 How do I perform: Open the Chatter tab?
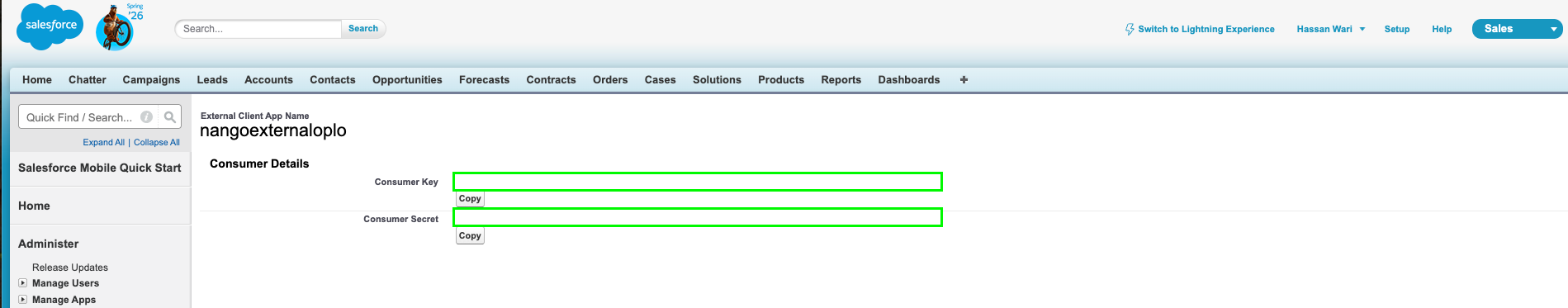(88, 79)
